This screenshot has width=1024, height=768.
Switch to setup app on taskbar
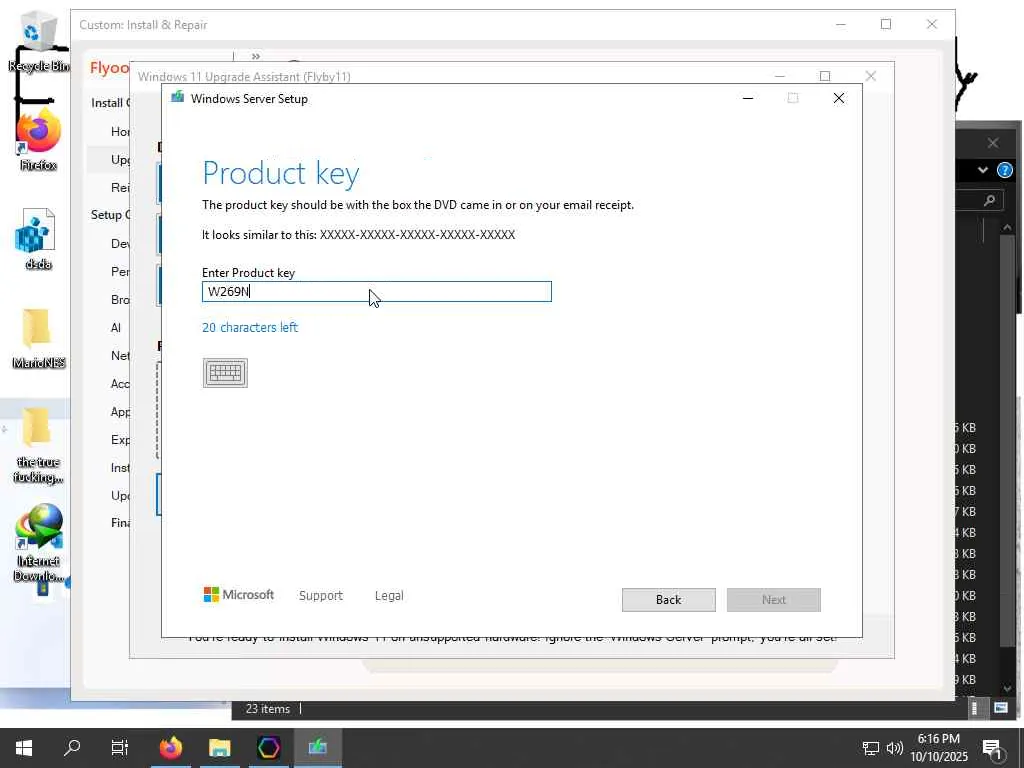coord(318,748)
